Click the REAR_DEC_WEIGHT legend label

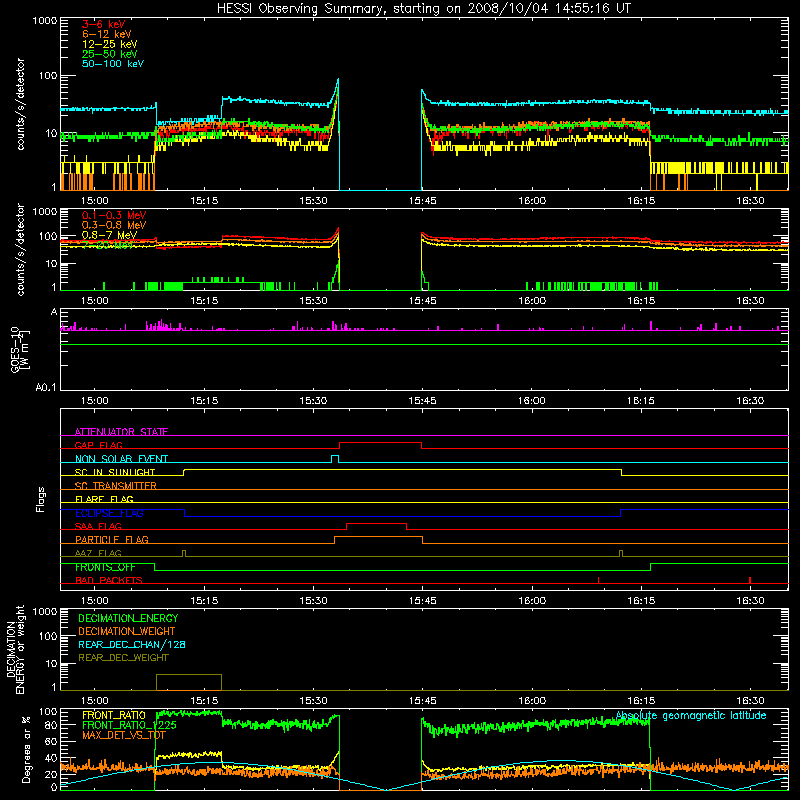click(x=123, y=658)
